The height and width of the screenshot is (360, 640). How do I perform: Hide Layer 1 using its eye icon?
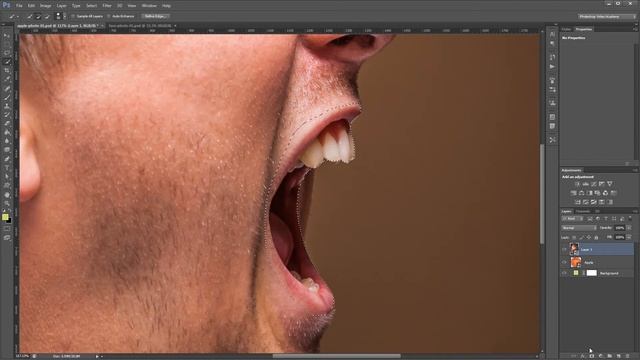click(565, 249)
